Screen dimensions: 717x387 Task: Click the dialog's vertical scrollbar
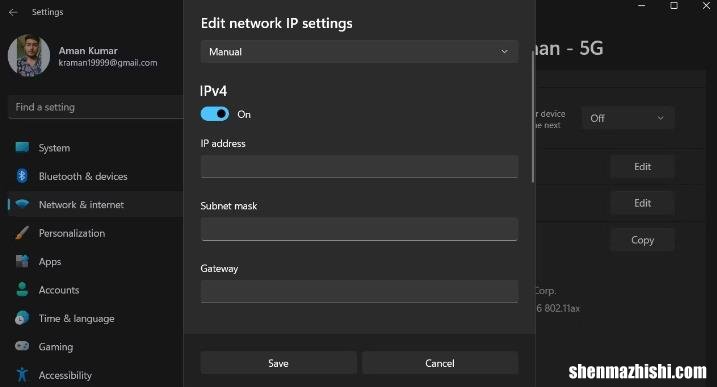click(533, 117)
